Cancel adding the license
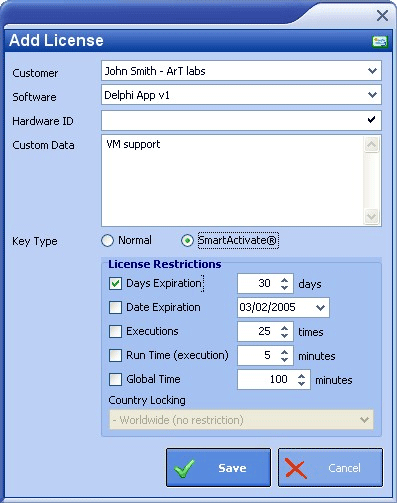Viewport: 397px width, 503px height. 330,467
